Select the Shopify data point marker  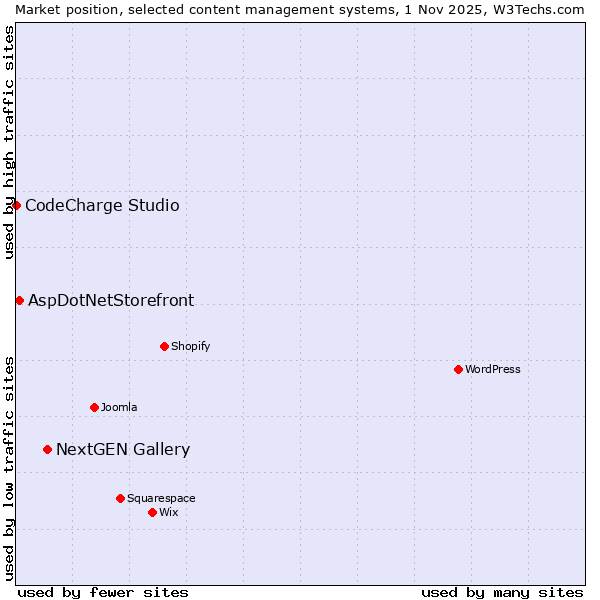click(x=164, y=346)
